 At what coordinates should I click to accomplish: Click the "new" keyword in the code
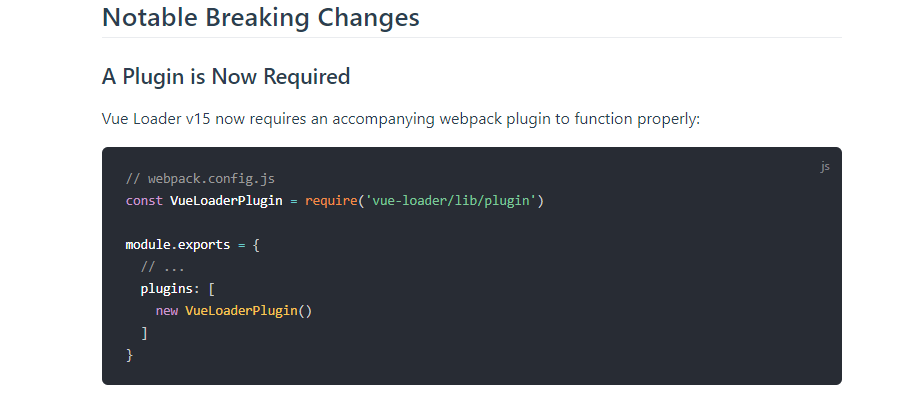point(167,311)
